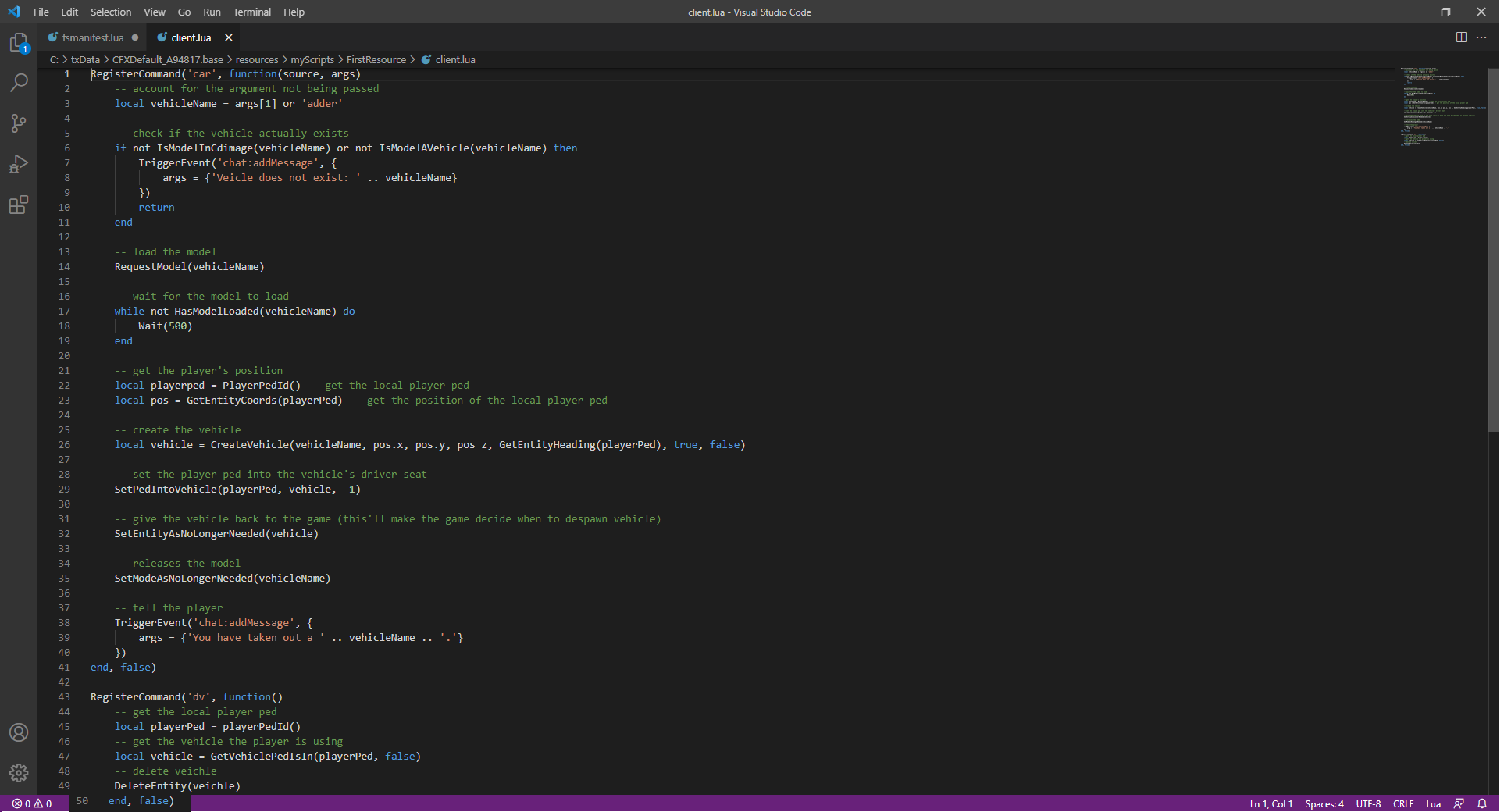Click the Ln 1, Col 1 status item
1504x812 pixels.
click(1271, 803)
